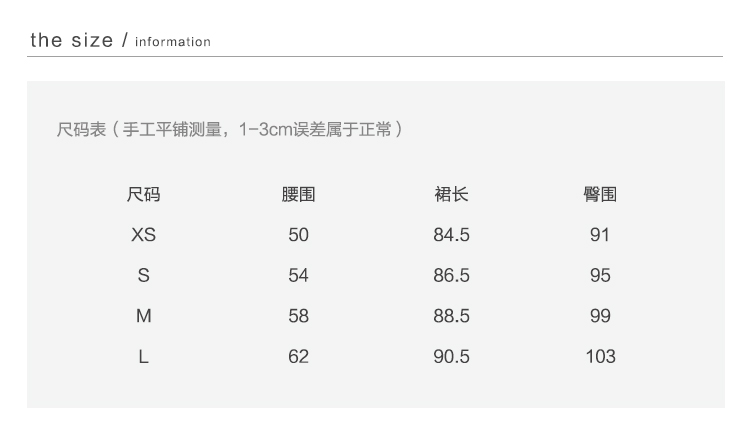Click the L size row label
The height and width of the screenshot is (434, 750).
point(143,356)
